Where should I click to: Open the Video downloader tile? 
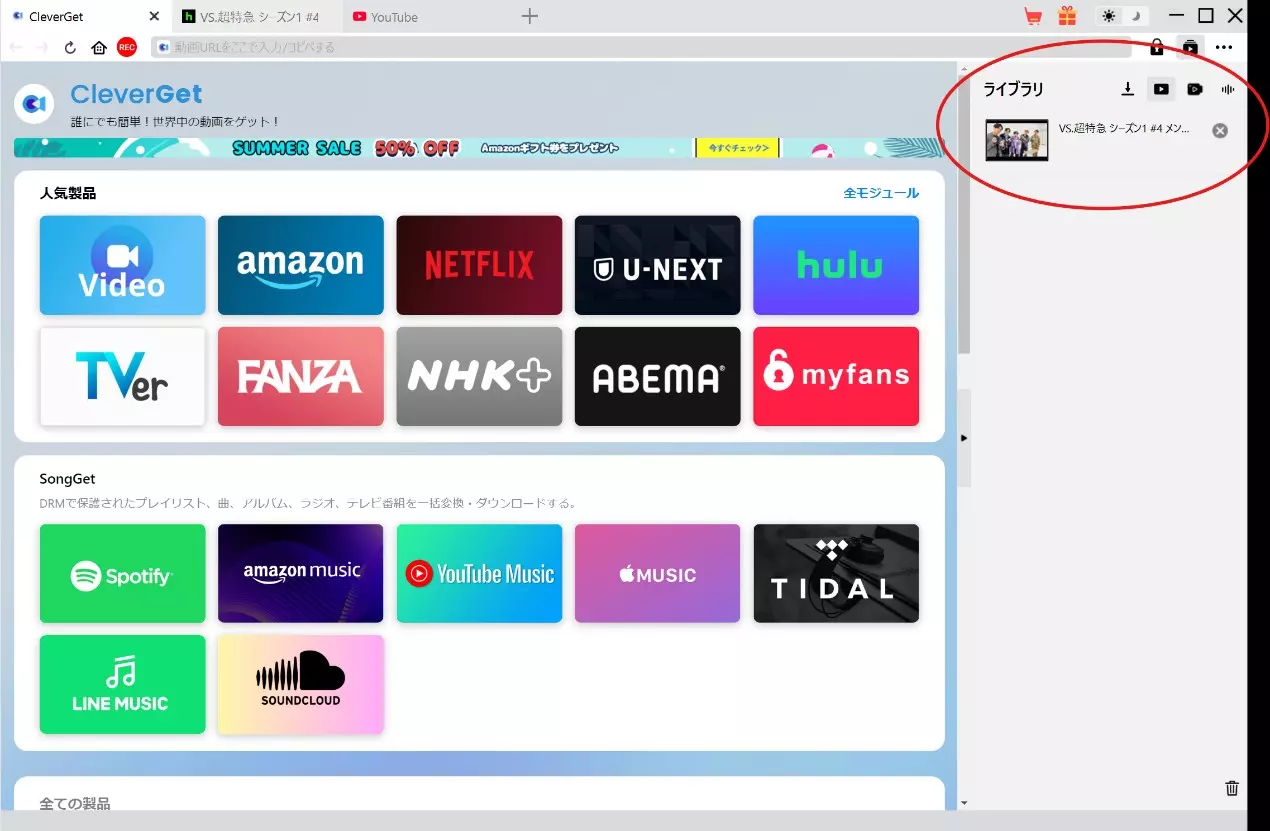click(122, 265)
